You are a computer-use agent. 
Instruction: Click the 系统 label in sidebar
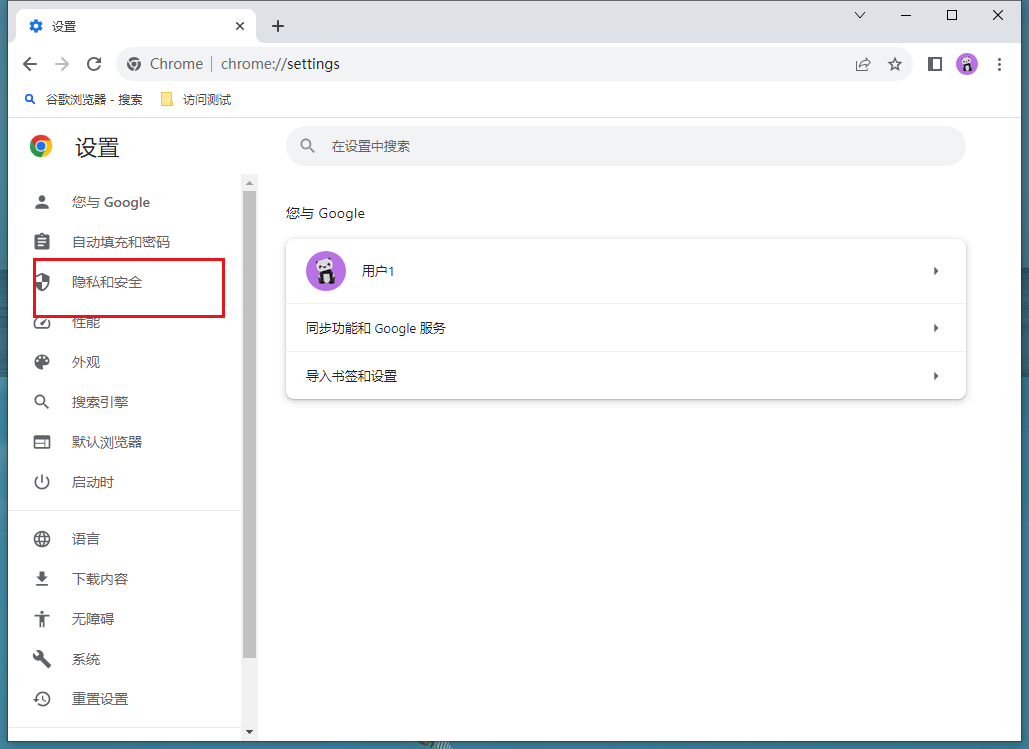[x=86, y=659]
